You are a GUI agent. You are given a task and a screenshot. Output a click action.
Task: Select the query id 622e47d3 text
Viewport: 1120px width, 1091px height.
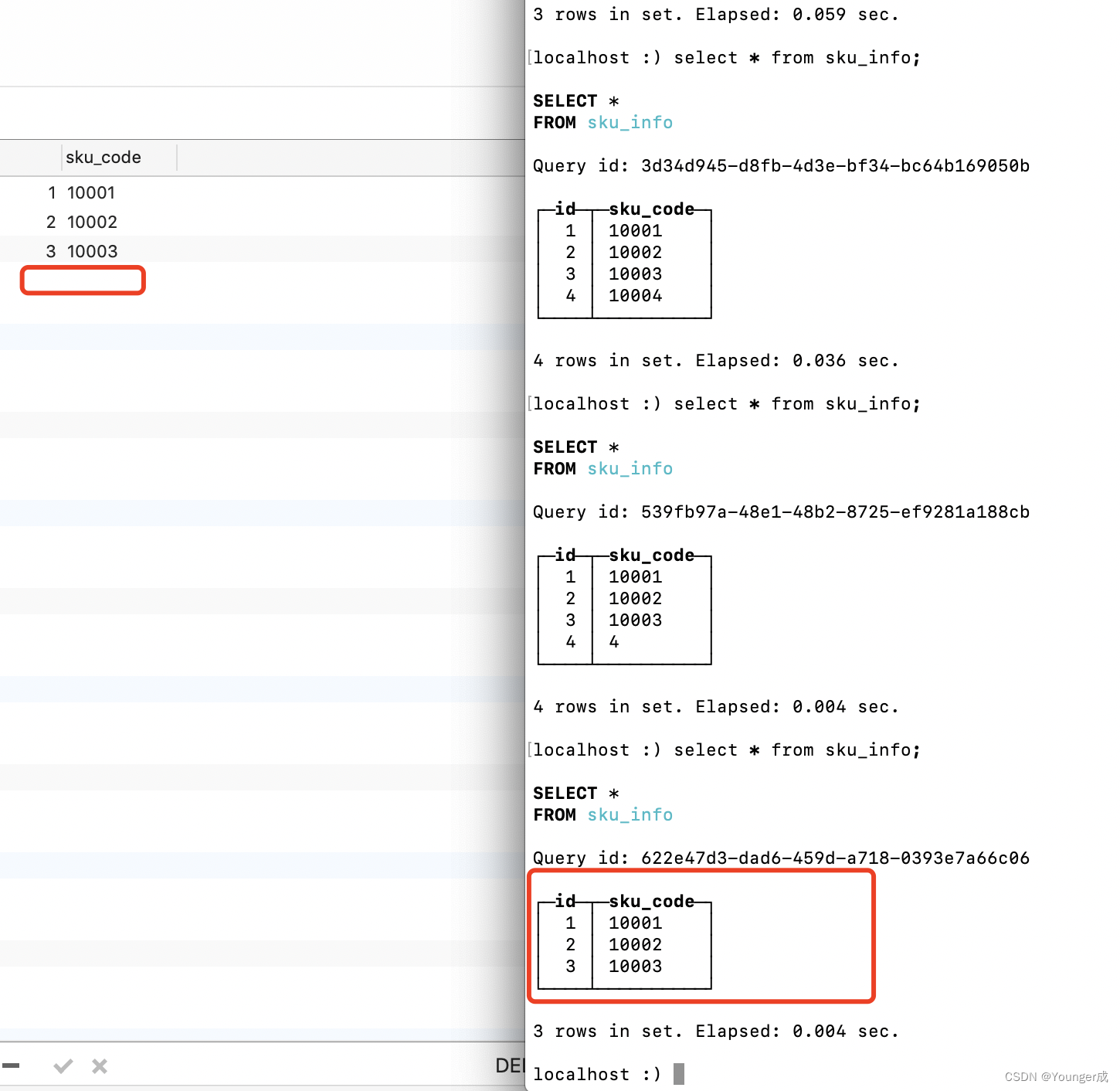834,858
